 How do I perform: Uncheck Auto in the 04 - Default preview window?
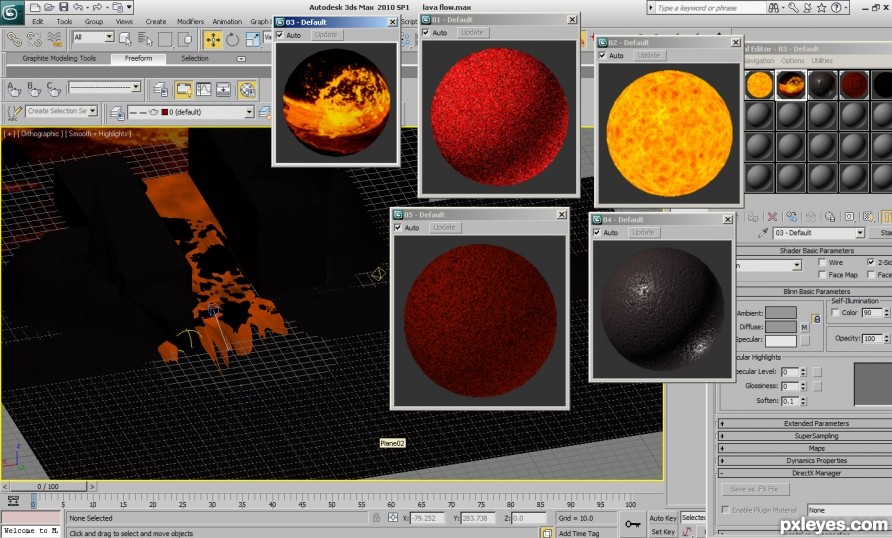coord(597,233)
